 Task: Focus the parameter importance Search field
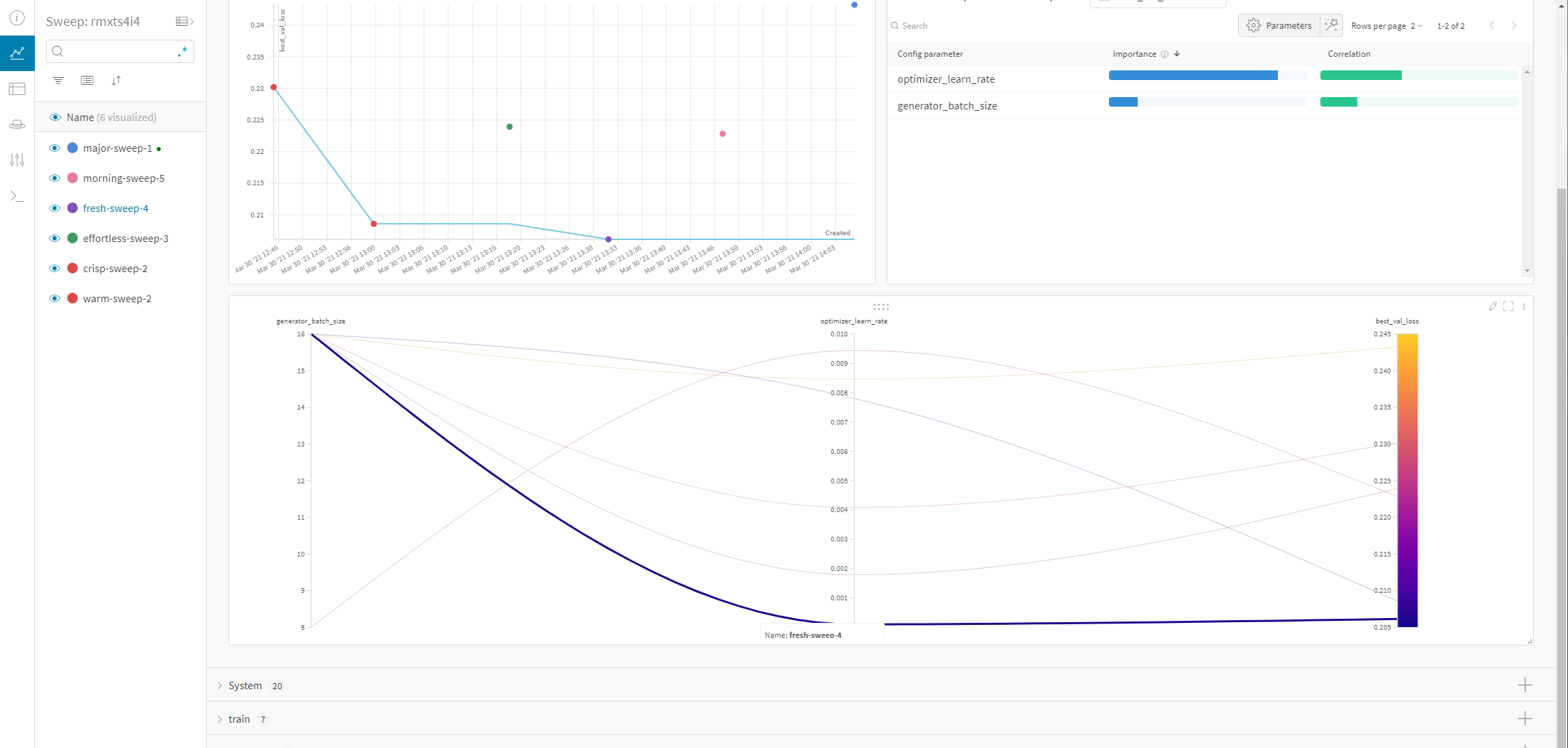(1060, 26)
